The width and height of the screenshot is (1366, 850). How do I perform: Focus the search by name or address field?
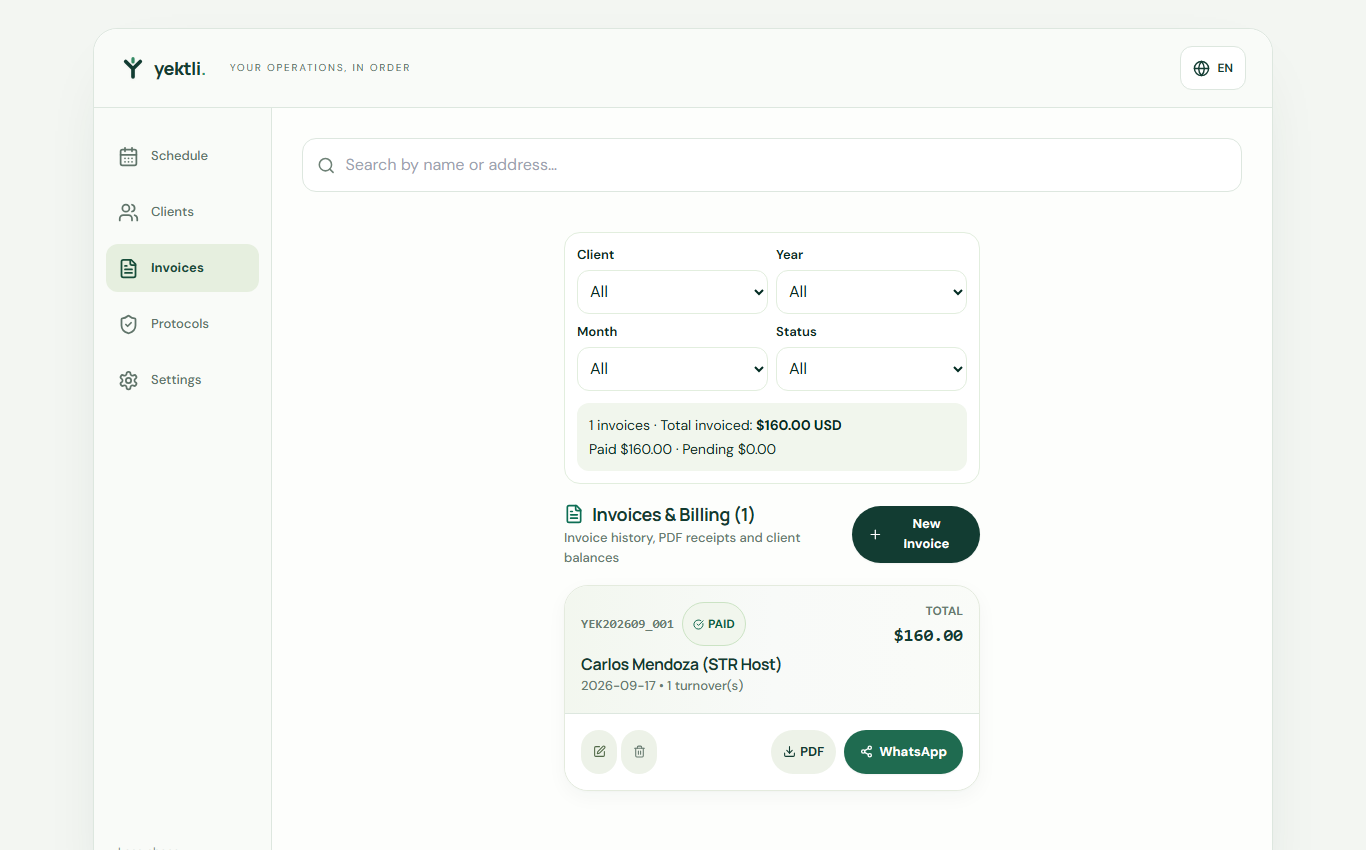pos(772,165)
